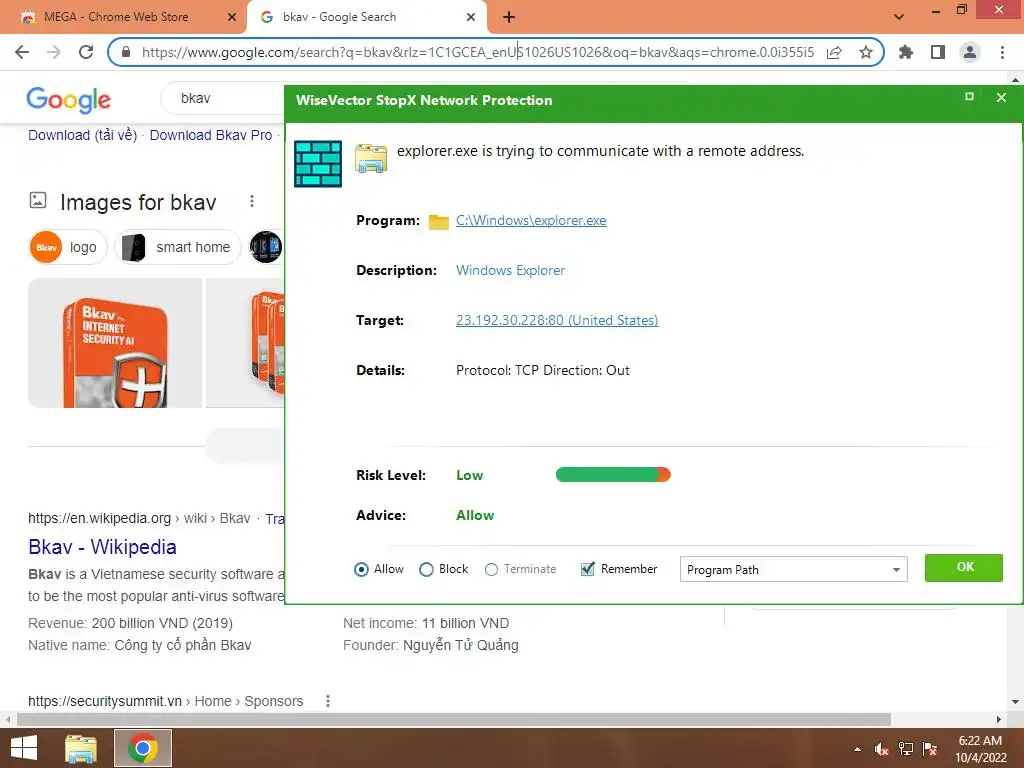Image resolution: width=1024 pixels, height=768 pixels.
Task: Click Chrome icon in taskbar
Action: tap(143, 748)
